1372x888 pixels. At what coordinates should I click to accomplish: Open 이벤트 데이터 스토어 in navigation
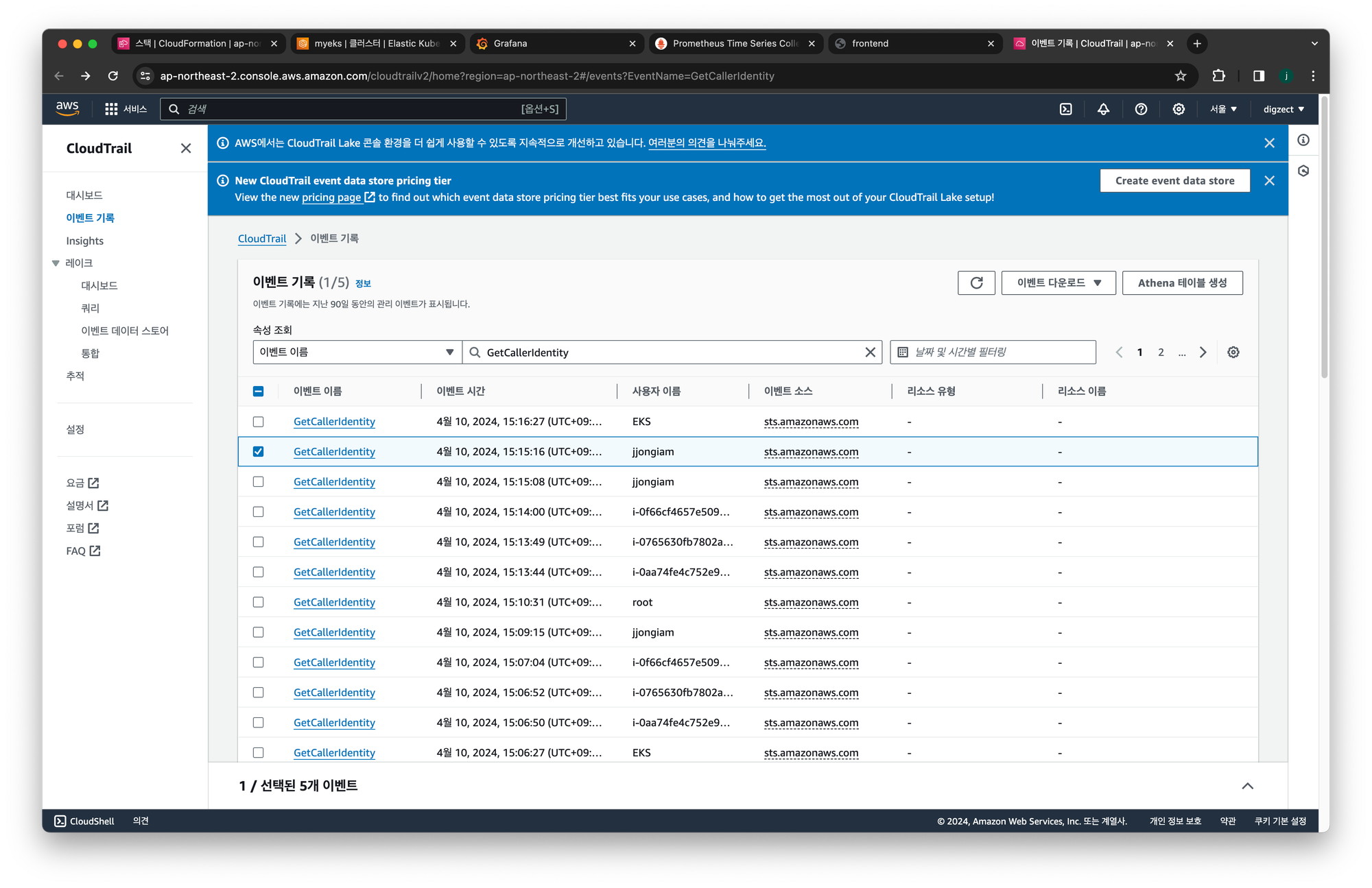[125, 331]
